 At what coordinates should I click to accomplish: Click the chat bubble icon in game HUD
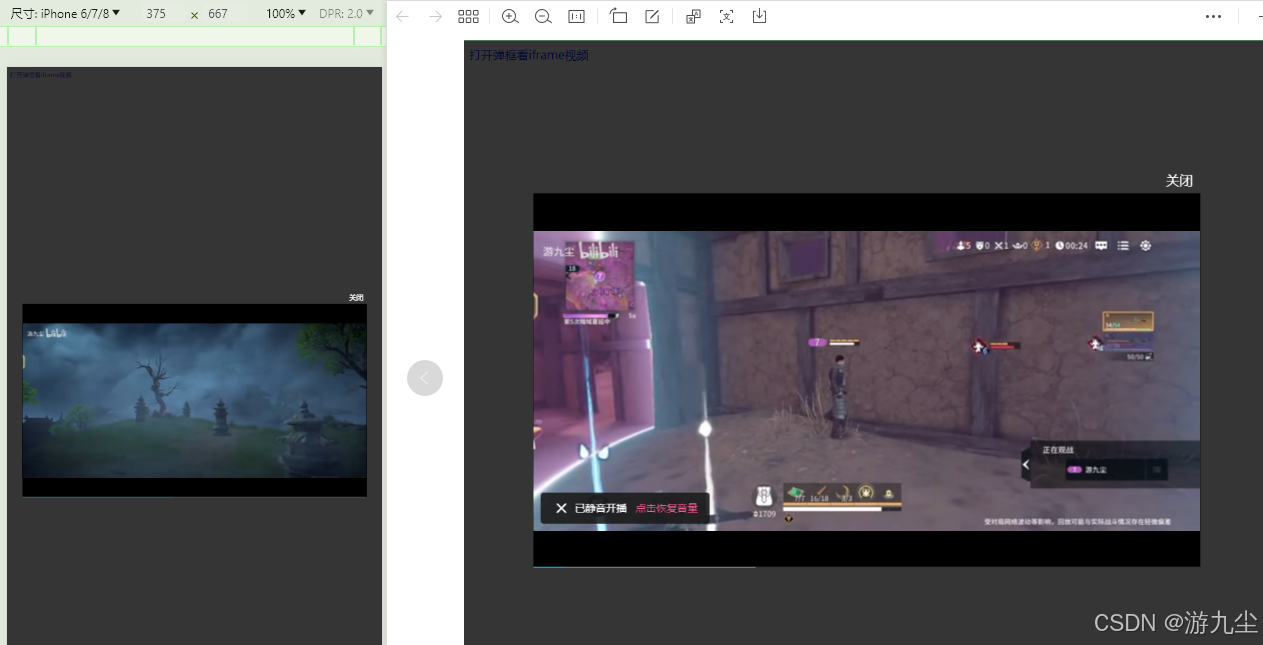click(1101, 245)
